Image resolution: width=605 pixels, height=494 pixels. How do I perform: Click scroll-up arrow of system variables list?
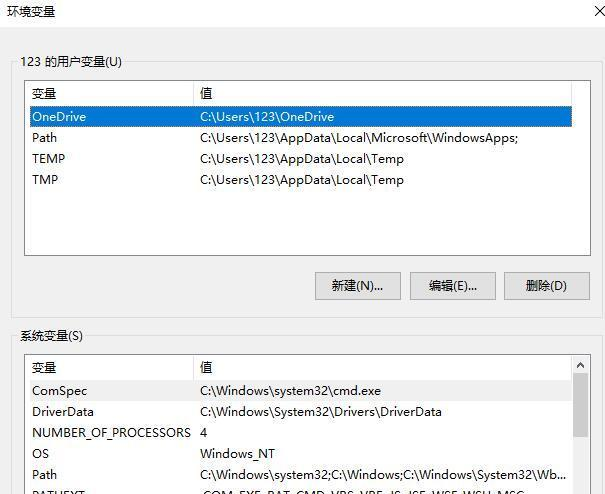(x=580, y=366)
